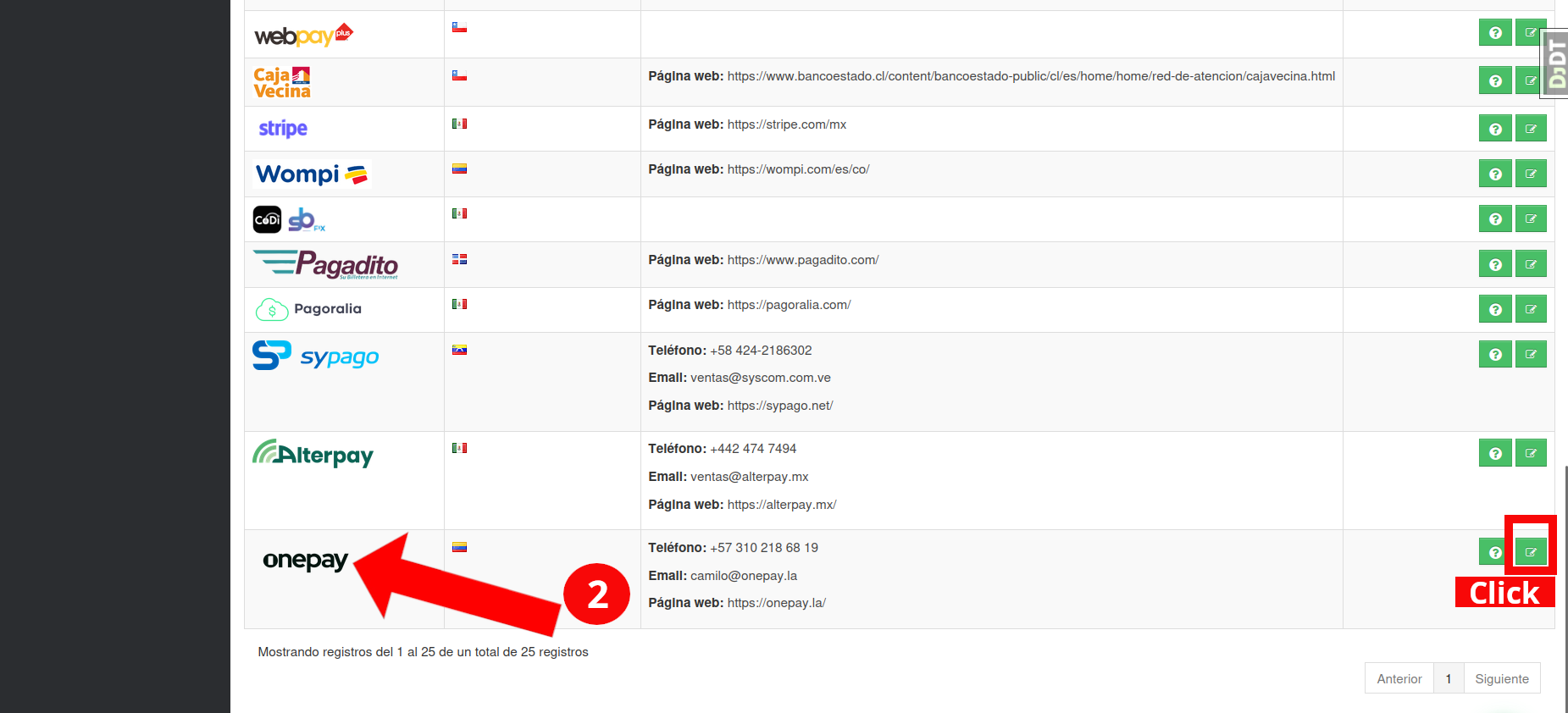Click the Colombia flag in onepay row
This screenshot has width=1568, height=713.
pos(459,547)
